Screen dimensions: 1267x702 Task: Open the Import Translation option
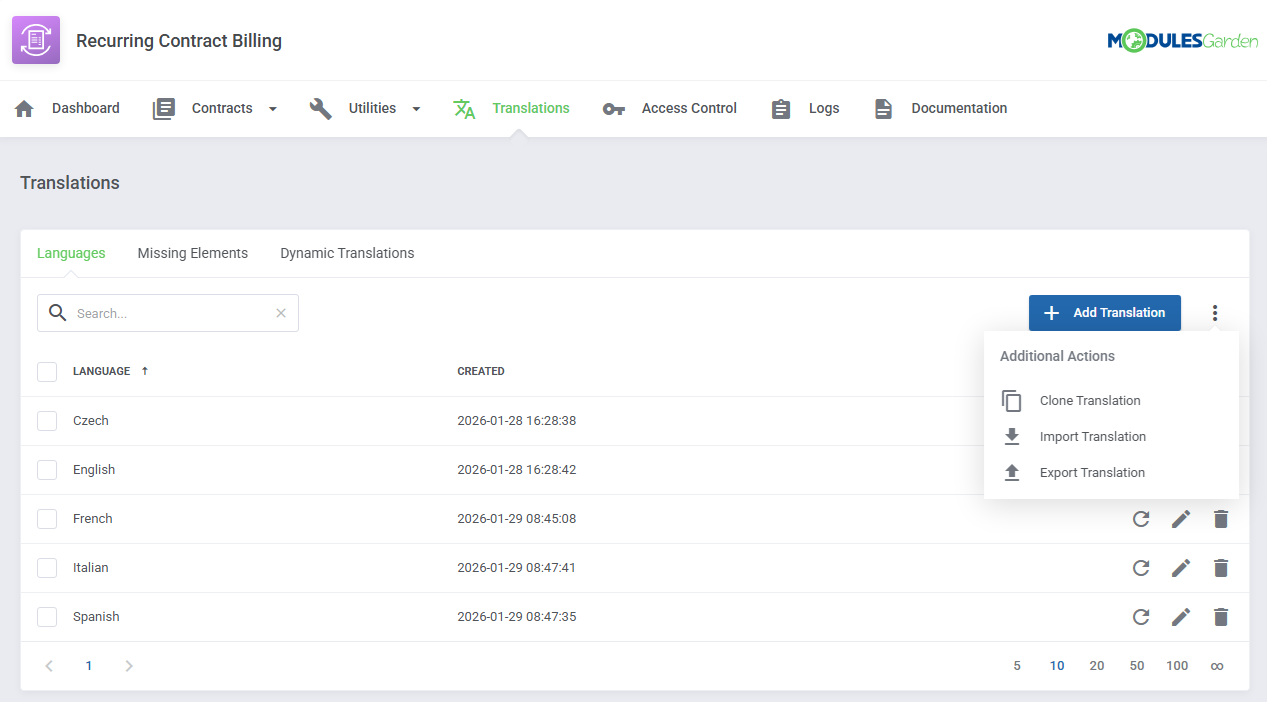(x=1093, y=436)
